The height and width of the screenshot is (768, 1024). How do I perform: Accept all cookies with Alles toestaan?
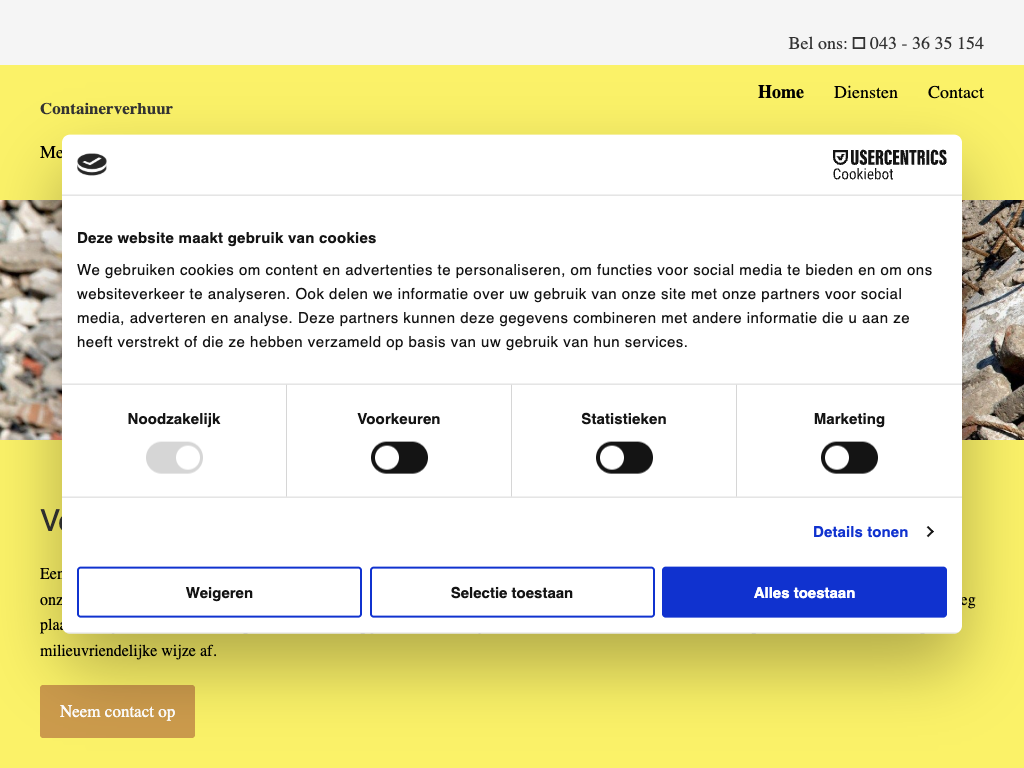(804, 593)
